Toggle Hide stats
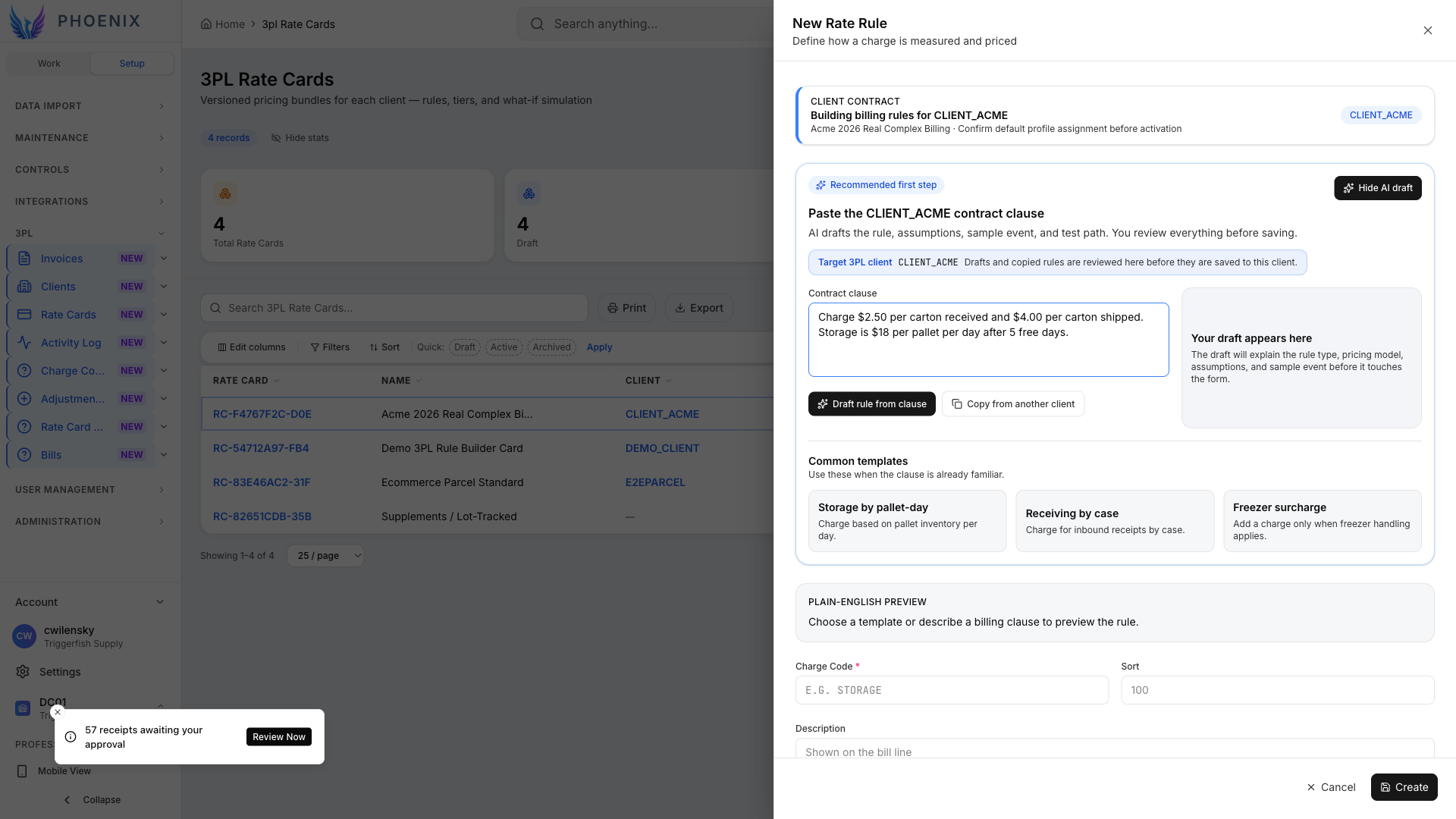 click(x=300, y=138)
